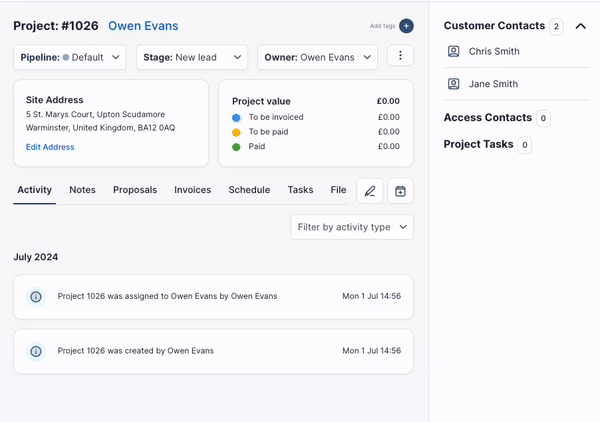
Task: Open the Owner Owen Evans dropdown
Action: pos(317,58)
